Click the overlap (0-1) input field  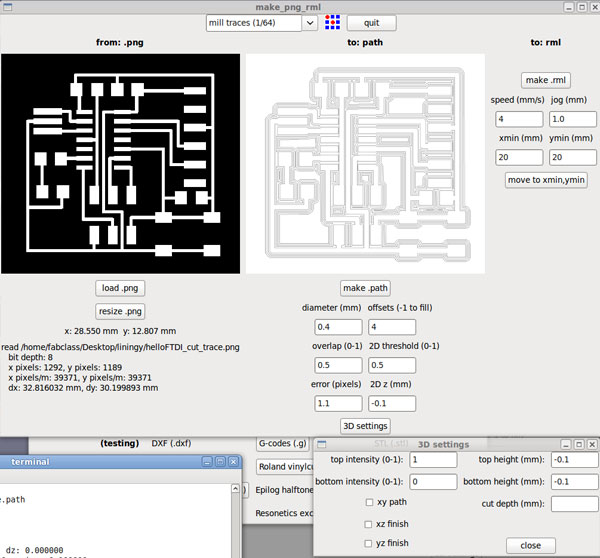pos(338,365)
